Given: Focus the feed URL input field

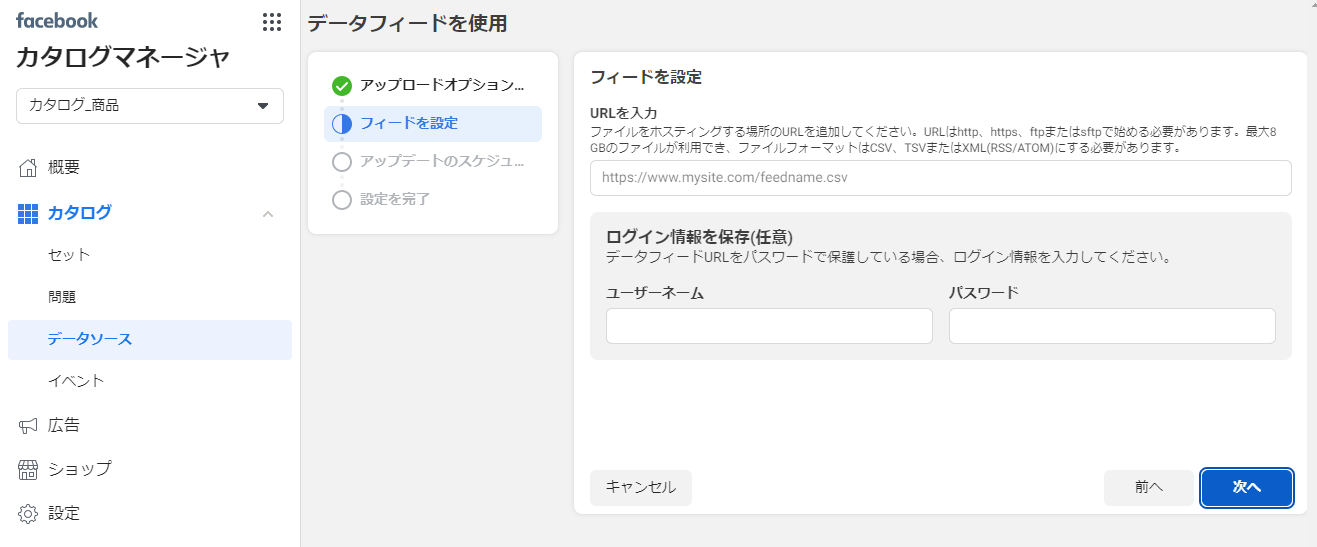Looking at the screenshot, I should pos(941,178).
